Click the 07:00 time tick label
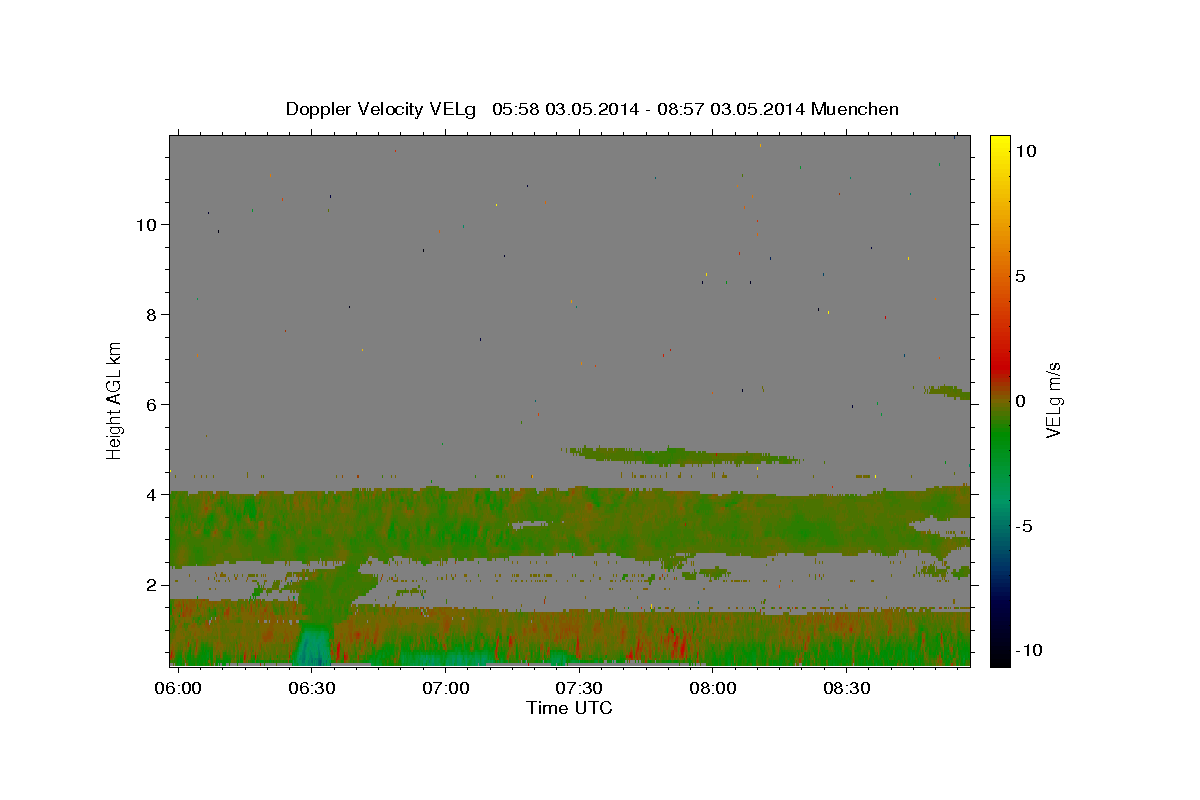This screenshot has height=800, width=1200. [446, 689]
